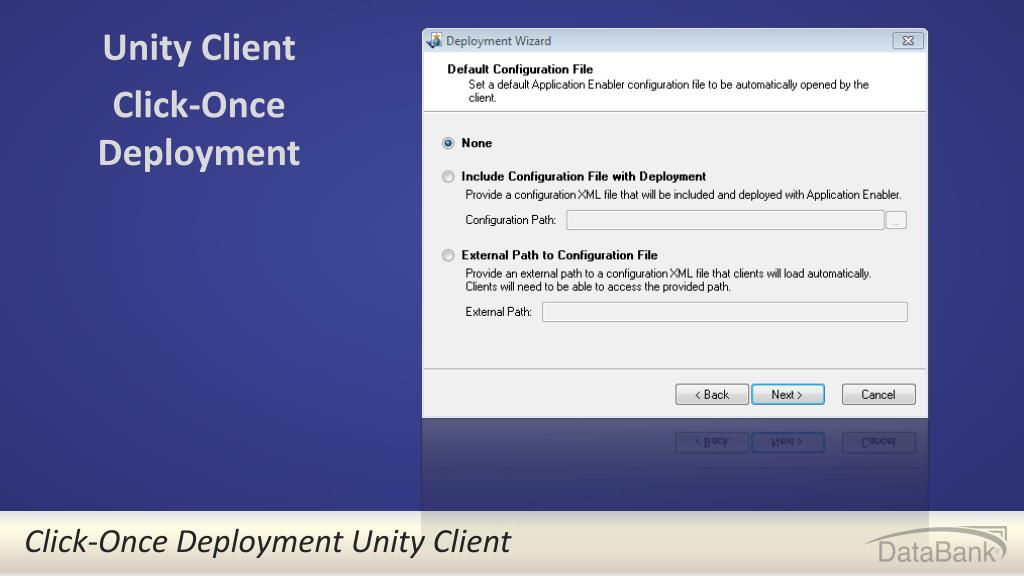The height and width of the screenshot is (576, 1024).
Task: Open the browse button beside Configuration Path
Action: [x=896, y=221]
